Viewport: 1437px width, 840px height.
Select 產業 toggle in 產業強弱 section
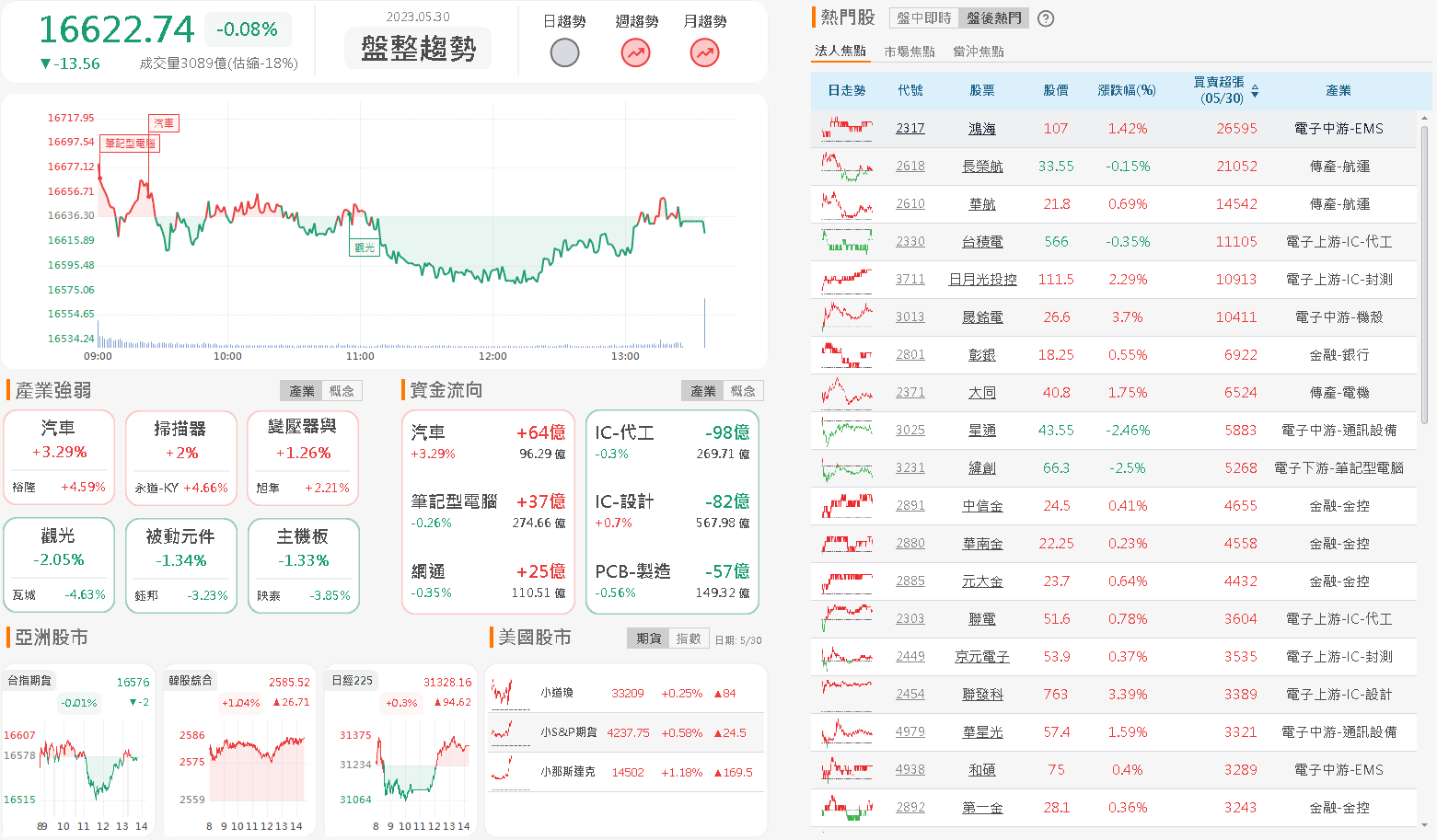302,391
